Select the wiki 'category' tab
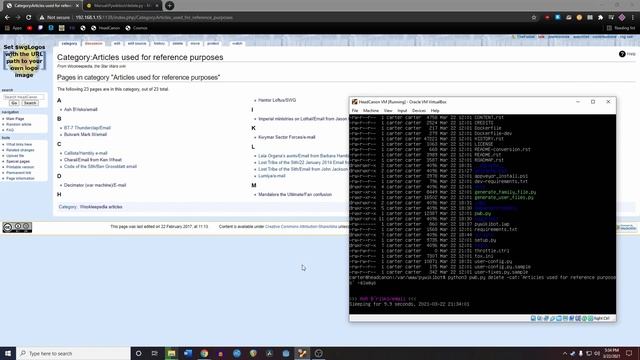The width and height of the screenshot is (640, 360). 69,43
